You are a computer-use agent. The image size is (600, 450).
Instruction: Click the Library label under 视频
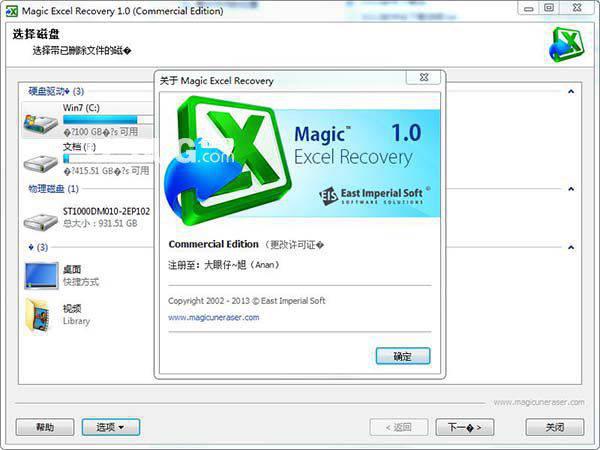77,321
